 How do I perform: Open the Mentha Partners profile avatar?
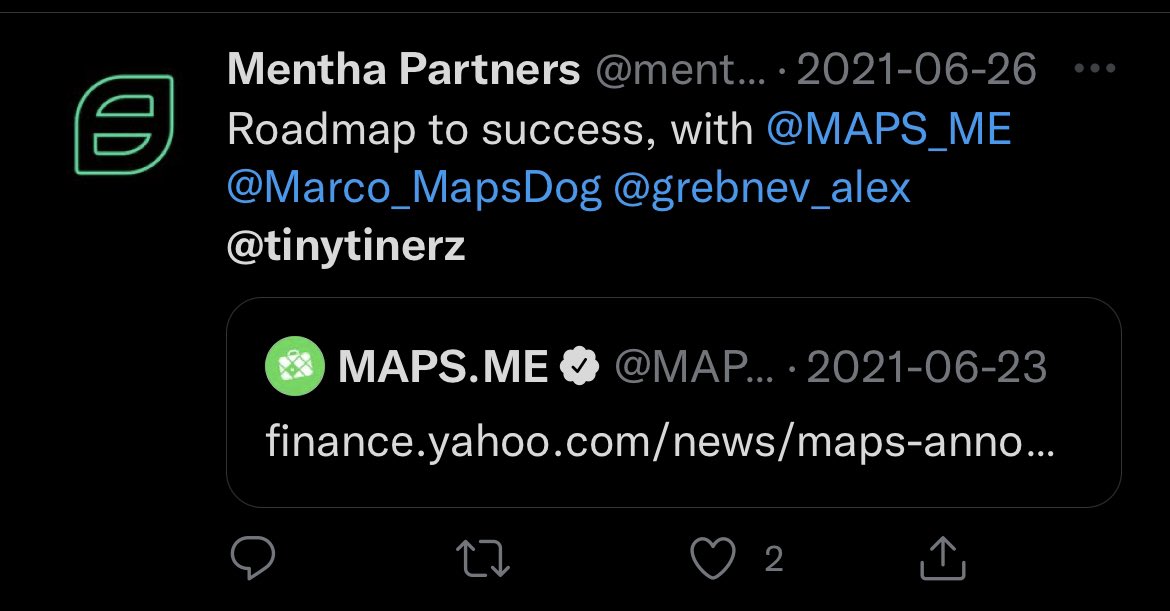[124, 127]
